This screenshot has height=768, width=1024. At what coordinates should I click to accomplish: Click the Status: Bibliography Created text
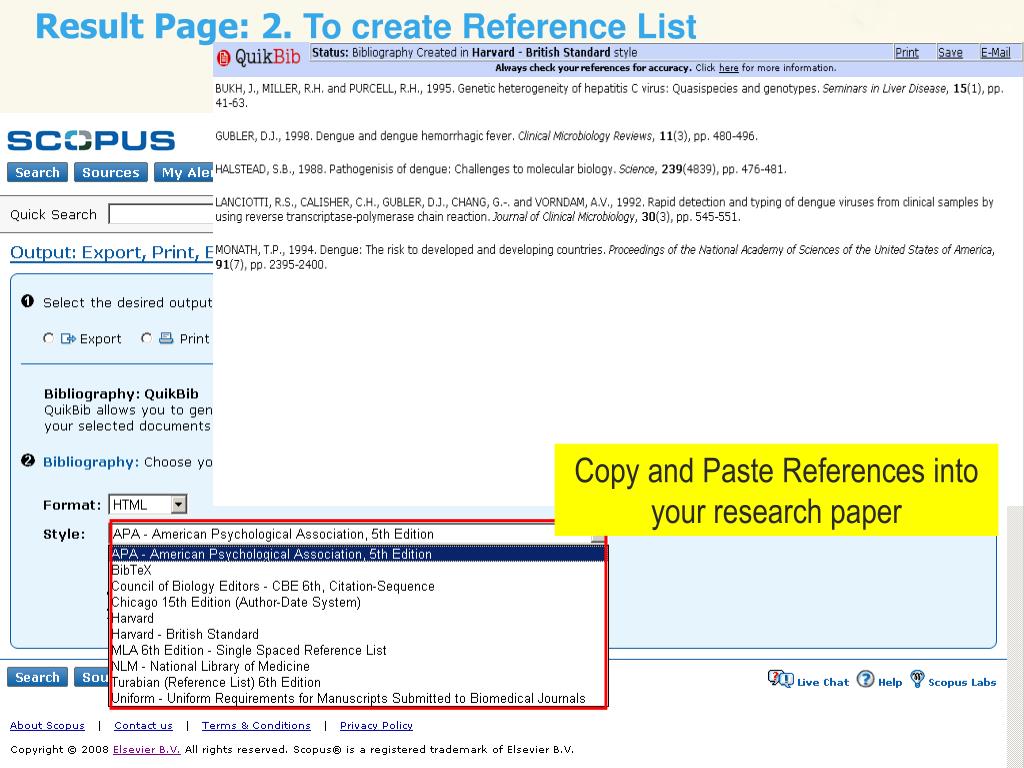474,52
